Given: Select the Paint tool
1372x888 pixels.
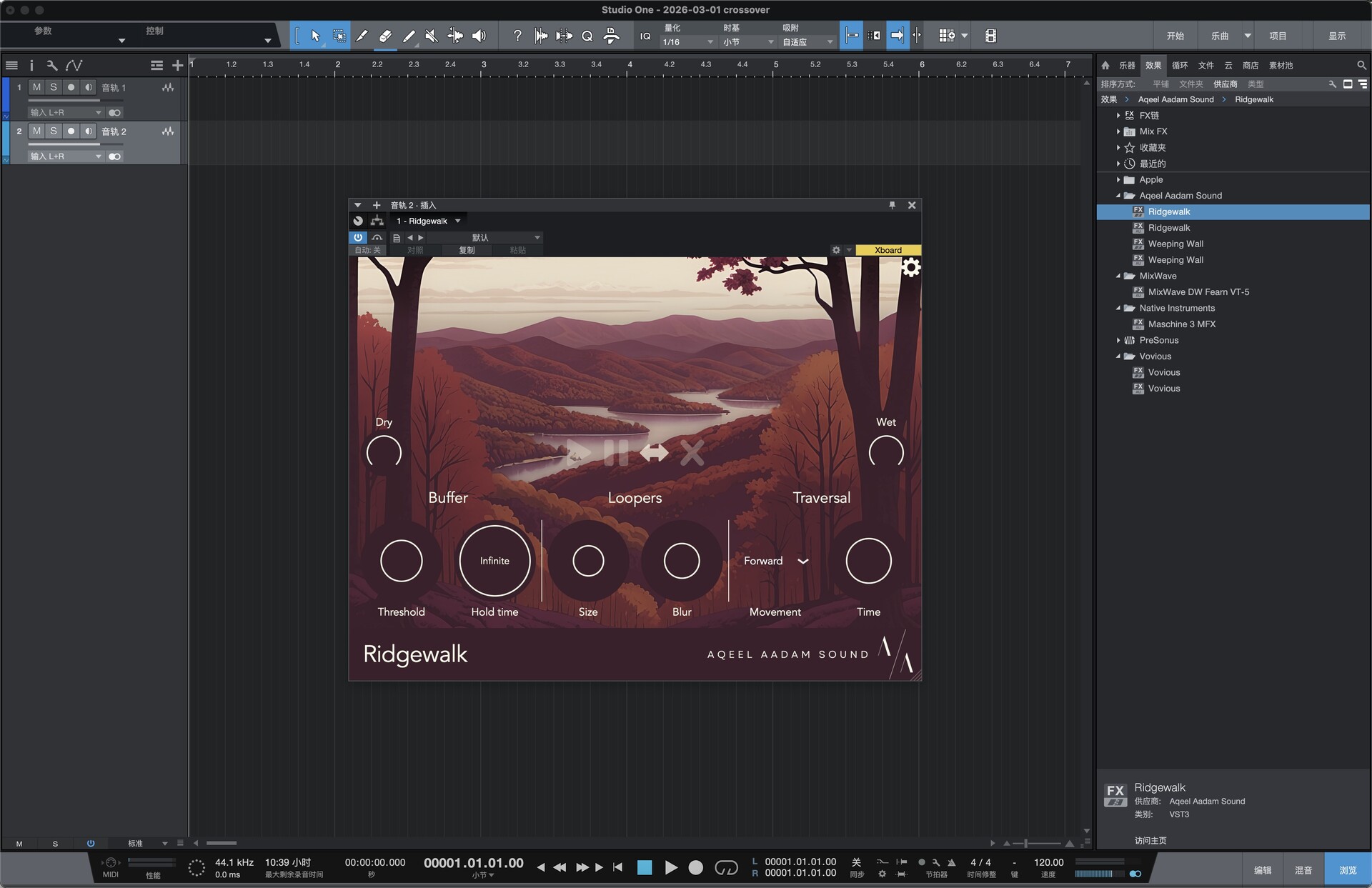Looking at the screenshot, I should click(x=409, y=36).
